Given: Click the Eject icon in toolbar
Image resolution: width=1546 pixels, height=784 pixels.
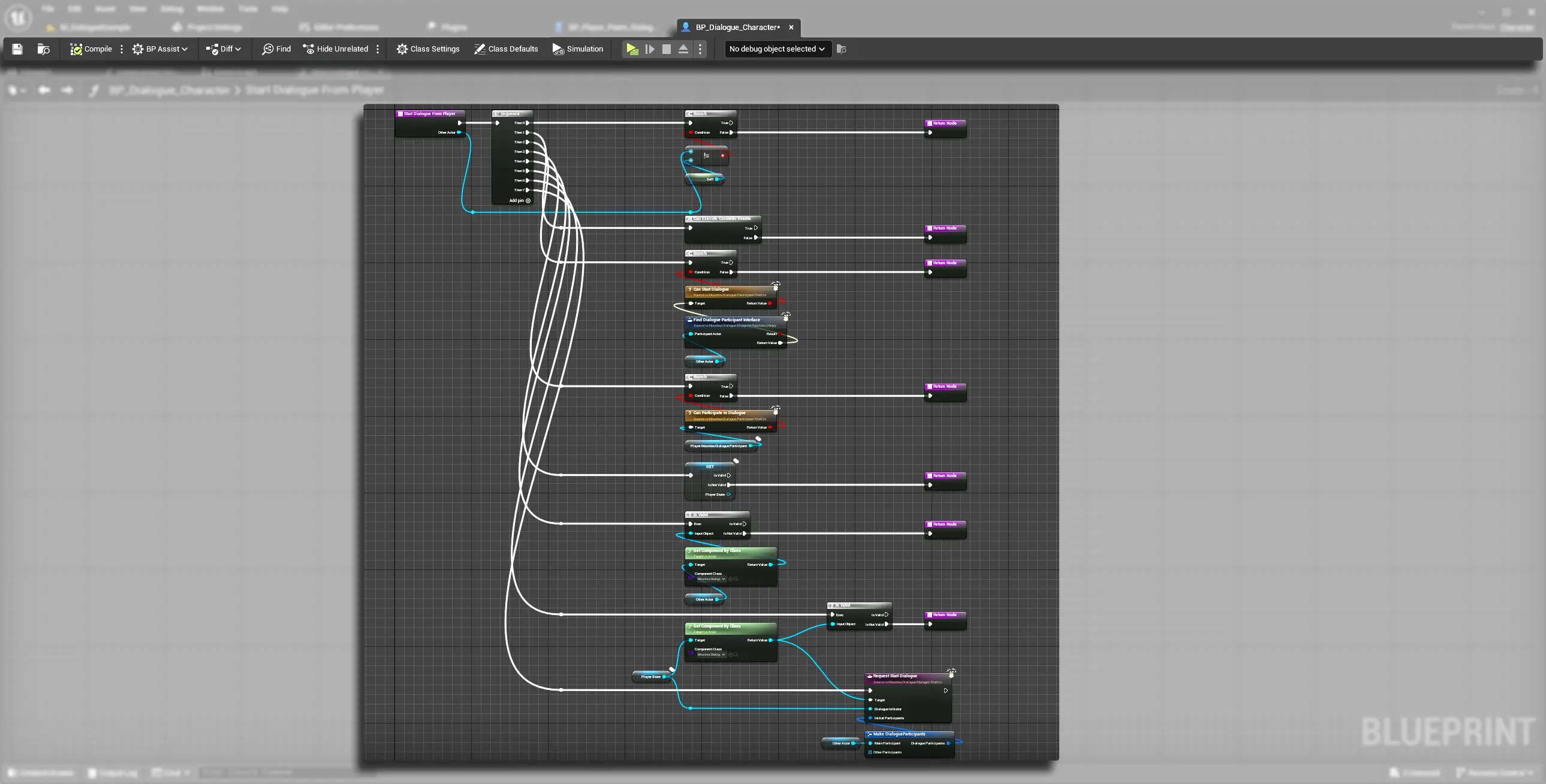Looking at the screenshot, I should [x=683, y=49].
